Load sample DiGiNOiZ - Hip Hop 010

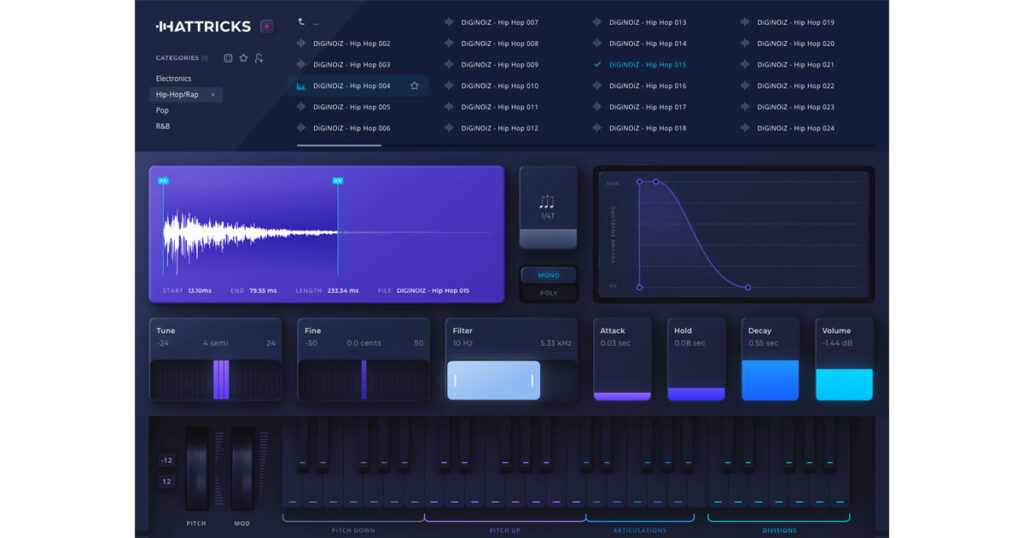pos(504,86)
